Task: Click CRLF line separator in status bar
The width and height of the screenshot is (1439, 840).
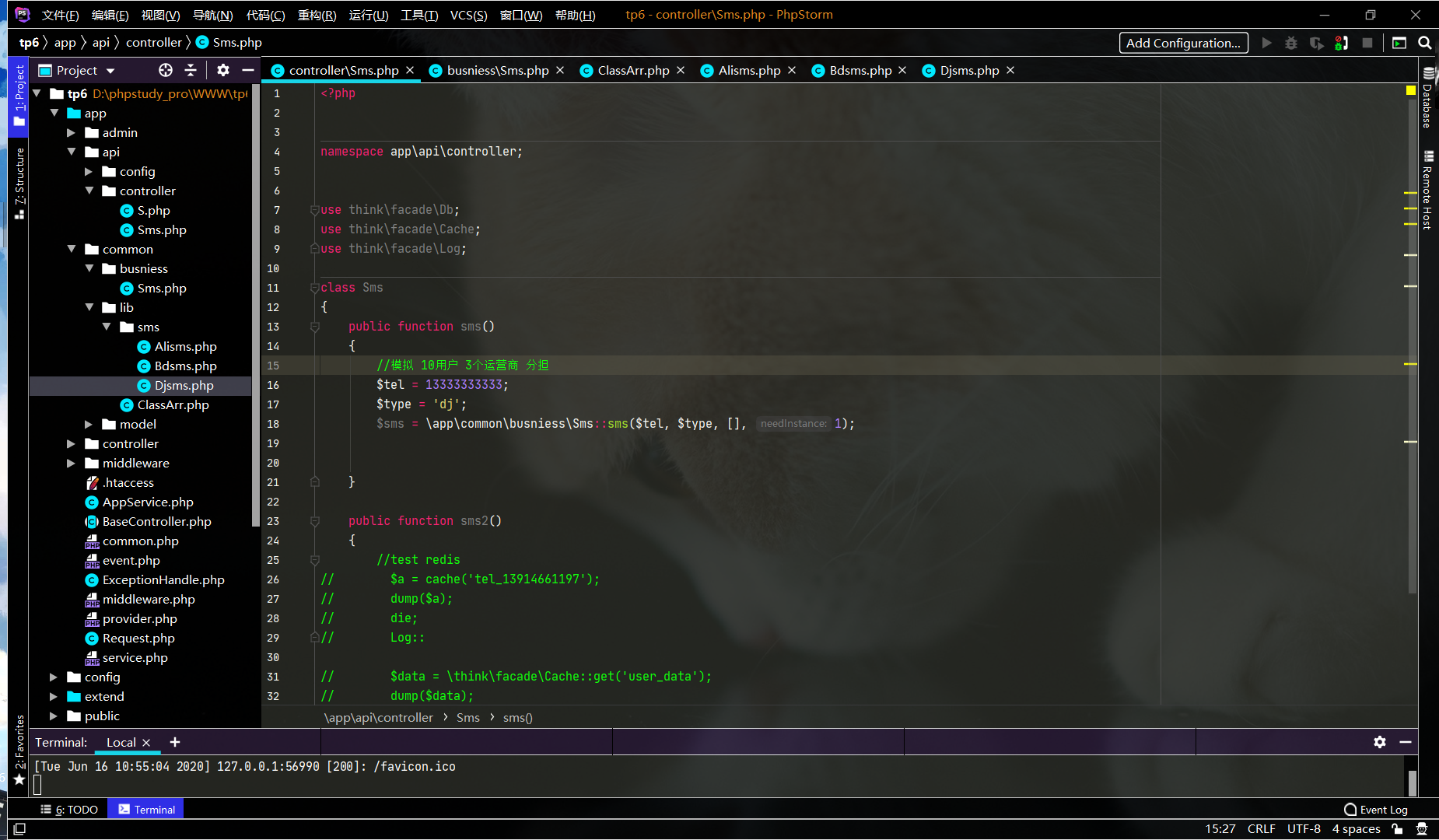Action: click(1261, 829)
